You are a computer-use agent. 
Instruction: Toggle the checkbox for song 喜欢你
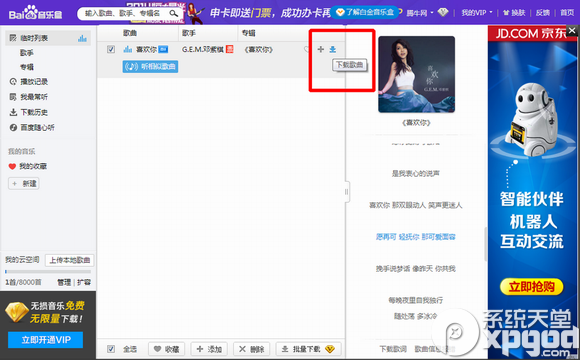(x=111, y=49)
